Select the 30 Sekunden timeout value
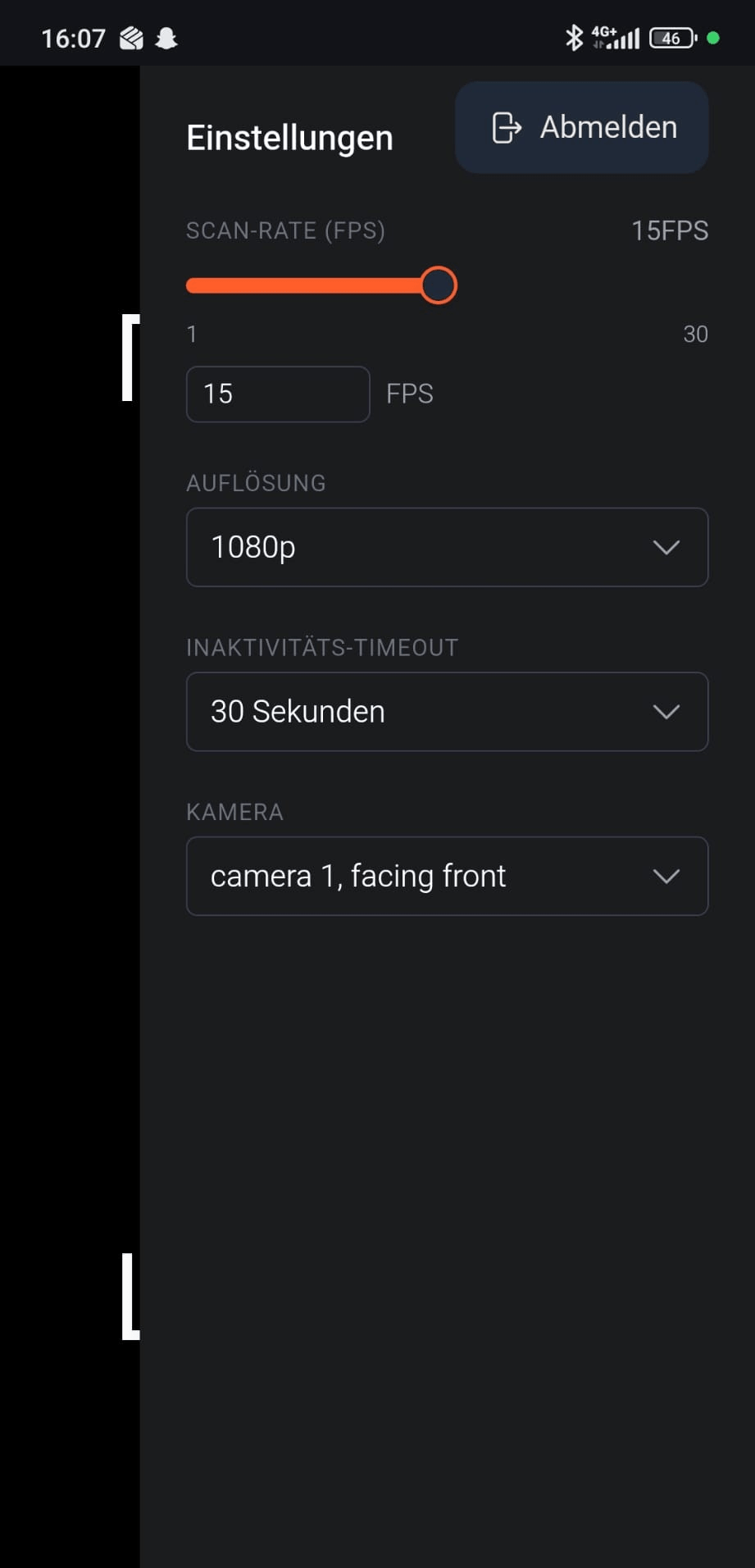Viewport: 755px width, 1568px height. point(298,711)
